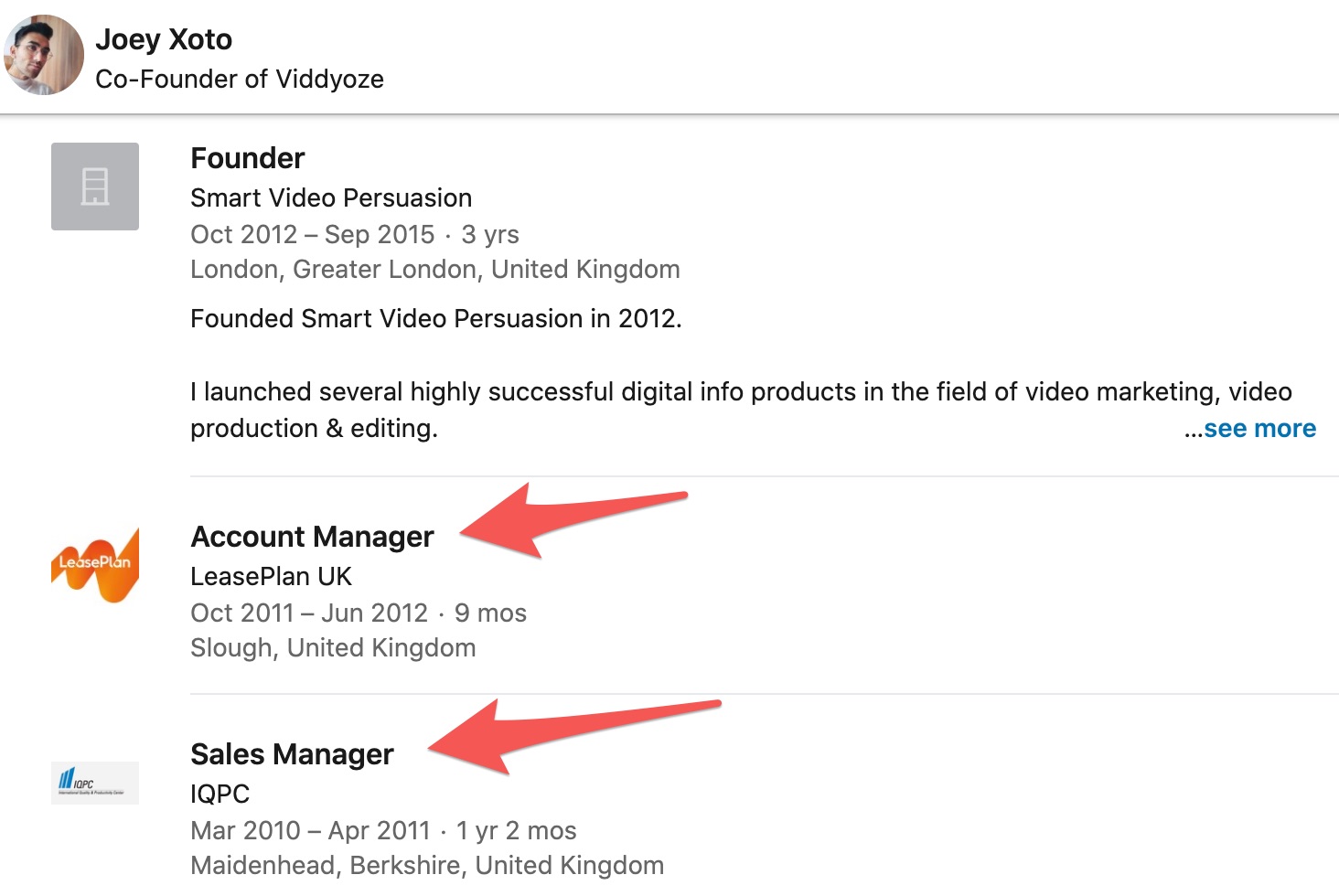The width and height of the screenshot is (1339, 896).
Task: Click the London, Greater London location text
Action: [x=434, y=270]
